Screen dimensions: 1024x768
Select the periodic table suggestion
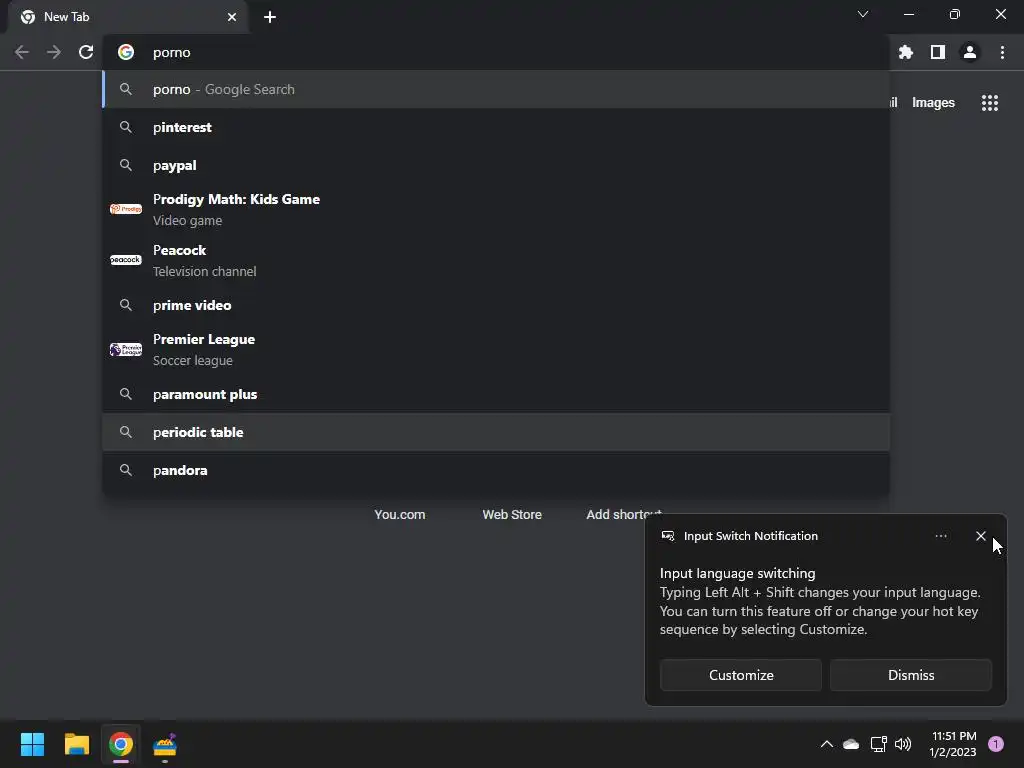496,432
